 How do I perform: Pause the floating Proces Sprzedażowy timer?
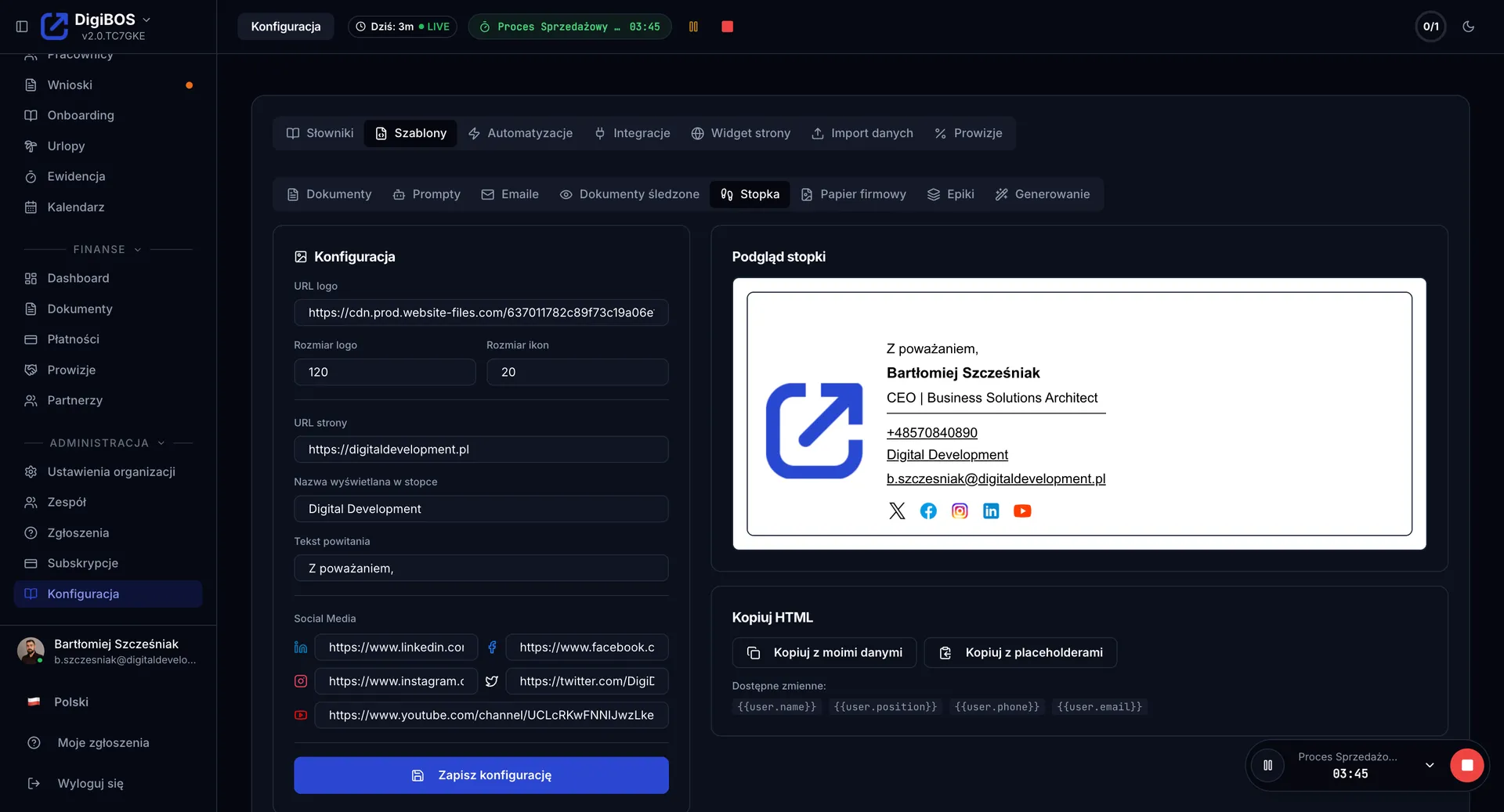point(1267,765)
